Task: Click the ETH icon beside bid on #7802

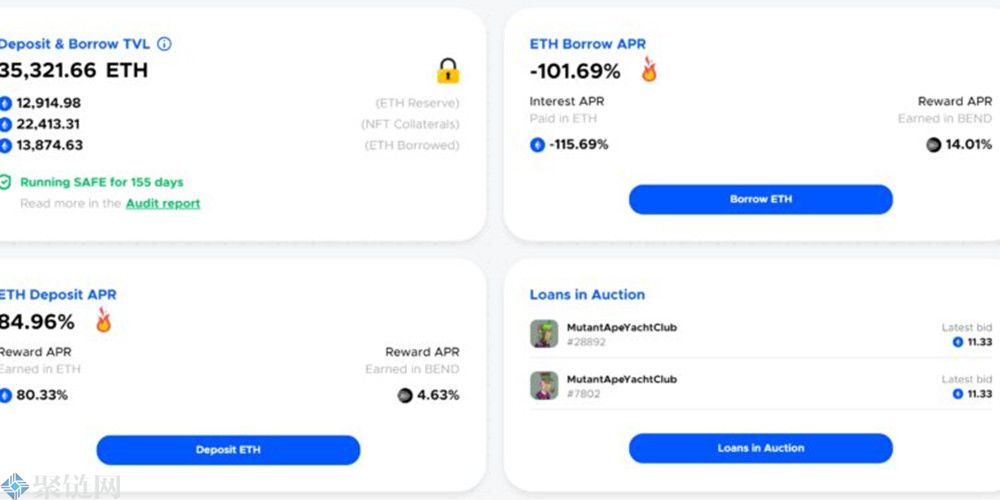Action: coord(957,394)
